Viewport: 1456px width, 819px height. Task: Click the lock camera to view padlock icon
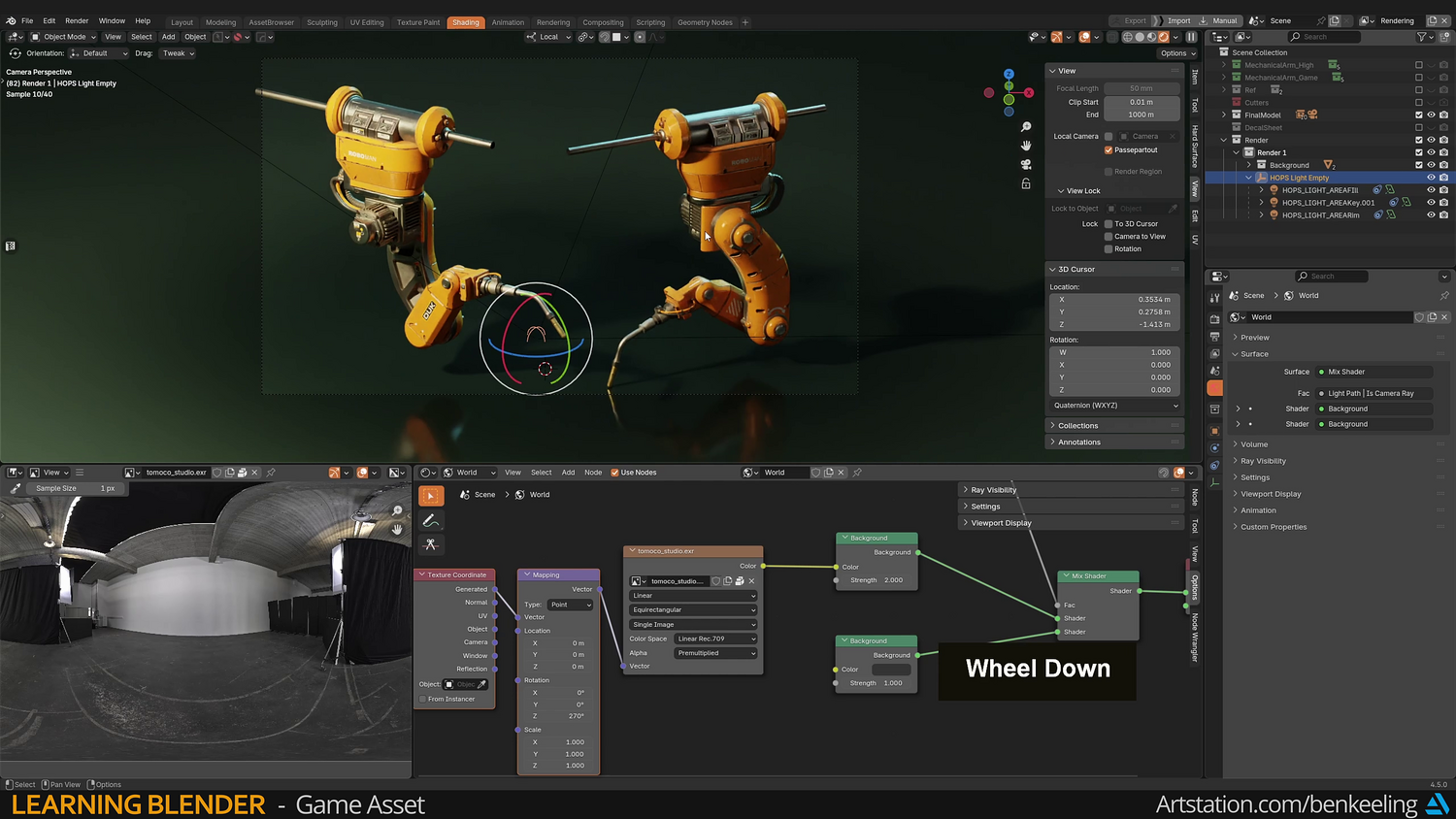coord(1026,183)
